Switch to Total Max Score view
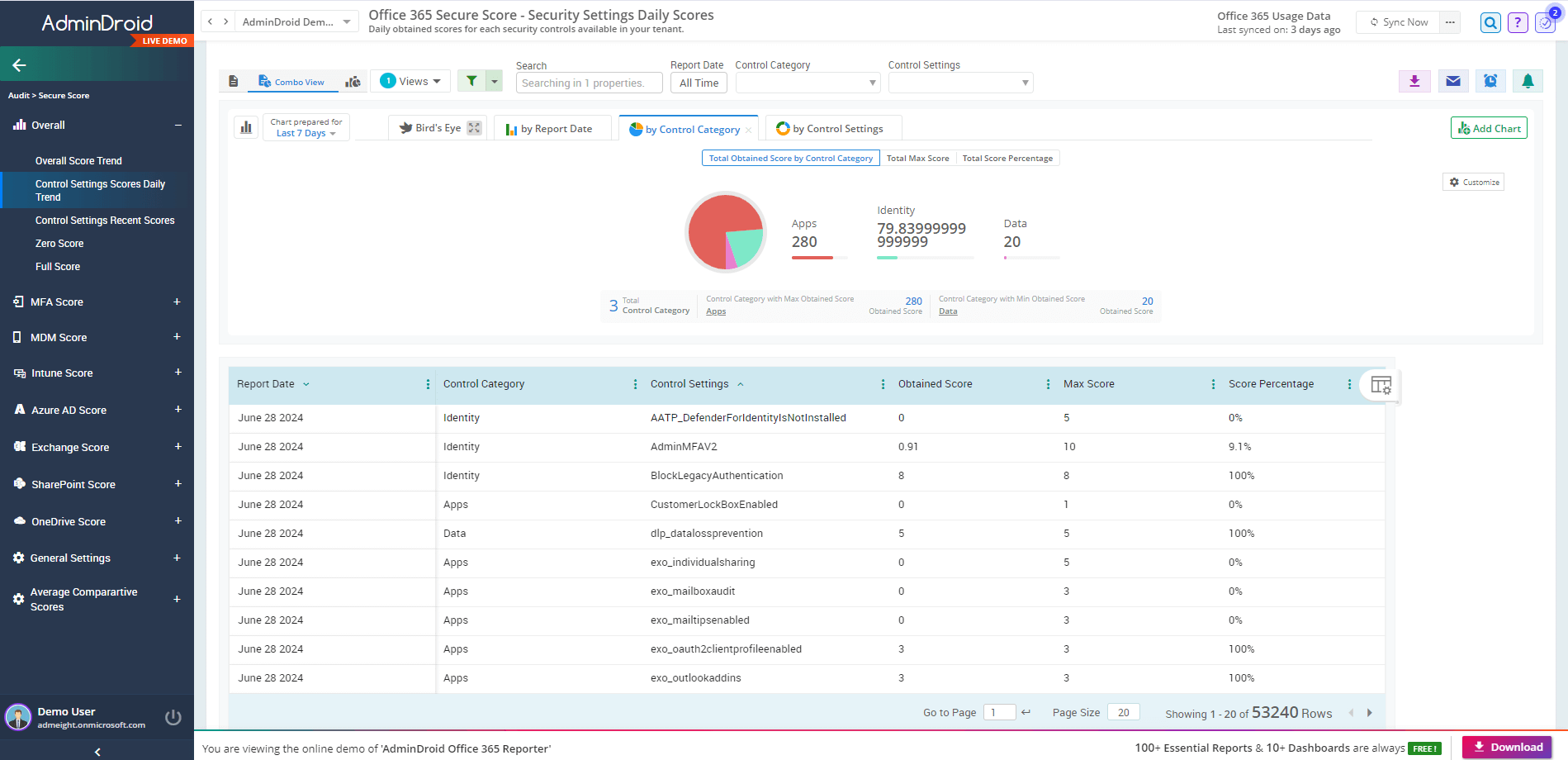This screenshot has height=760, width=1568. 917,159
